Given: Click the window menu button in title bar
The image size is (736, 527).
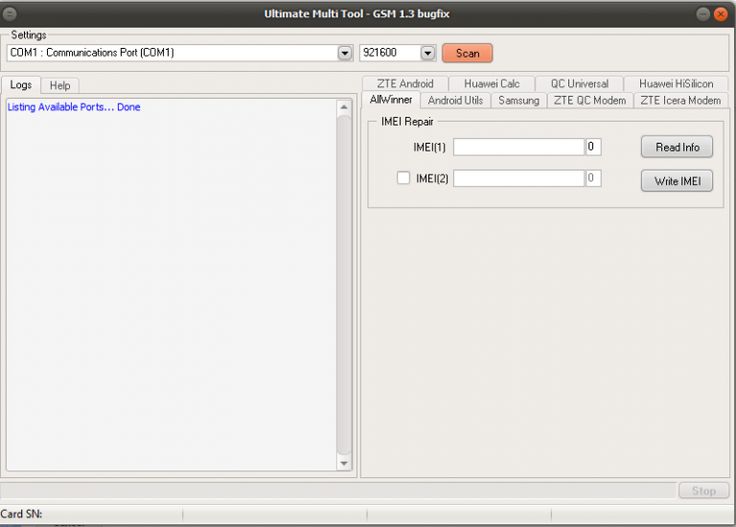Looking at the screenshot, I should point(9,14).
